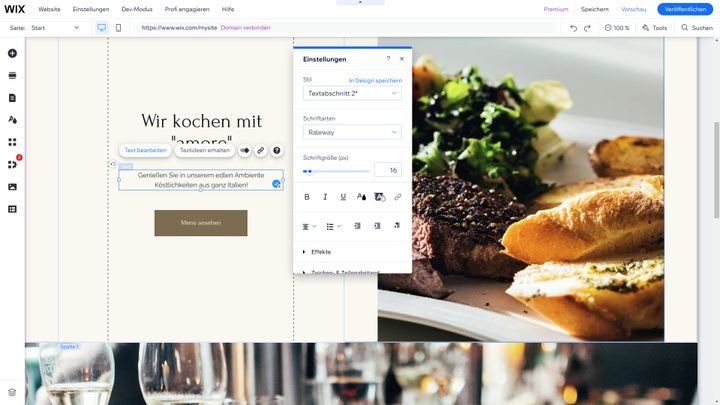Toggle bold formatting
The height and width of the screenshot is (405, 720).
click(307, 197)
